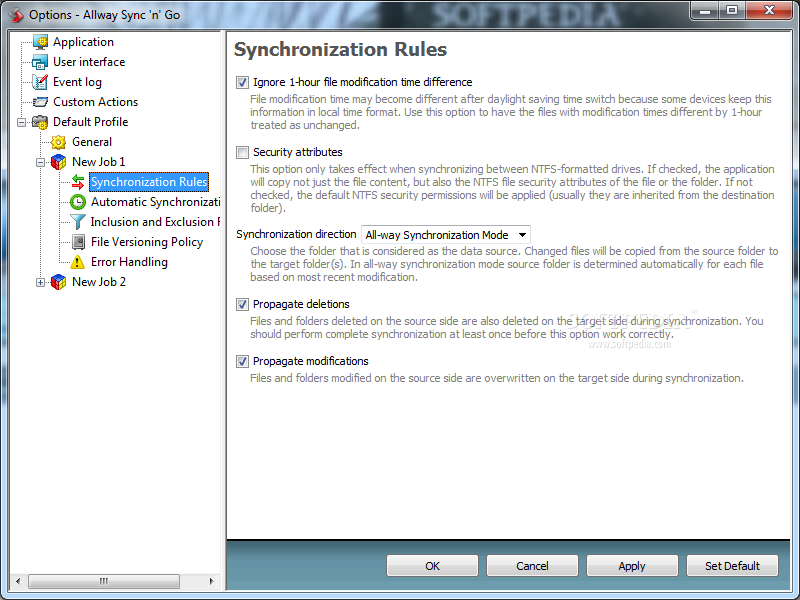The width and height of the screenshot is (800, 600).
Task: Click the Synchronization direction label
Action: pyautogui.click(x=296, y=235)
